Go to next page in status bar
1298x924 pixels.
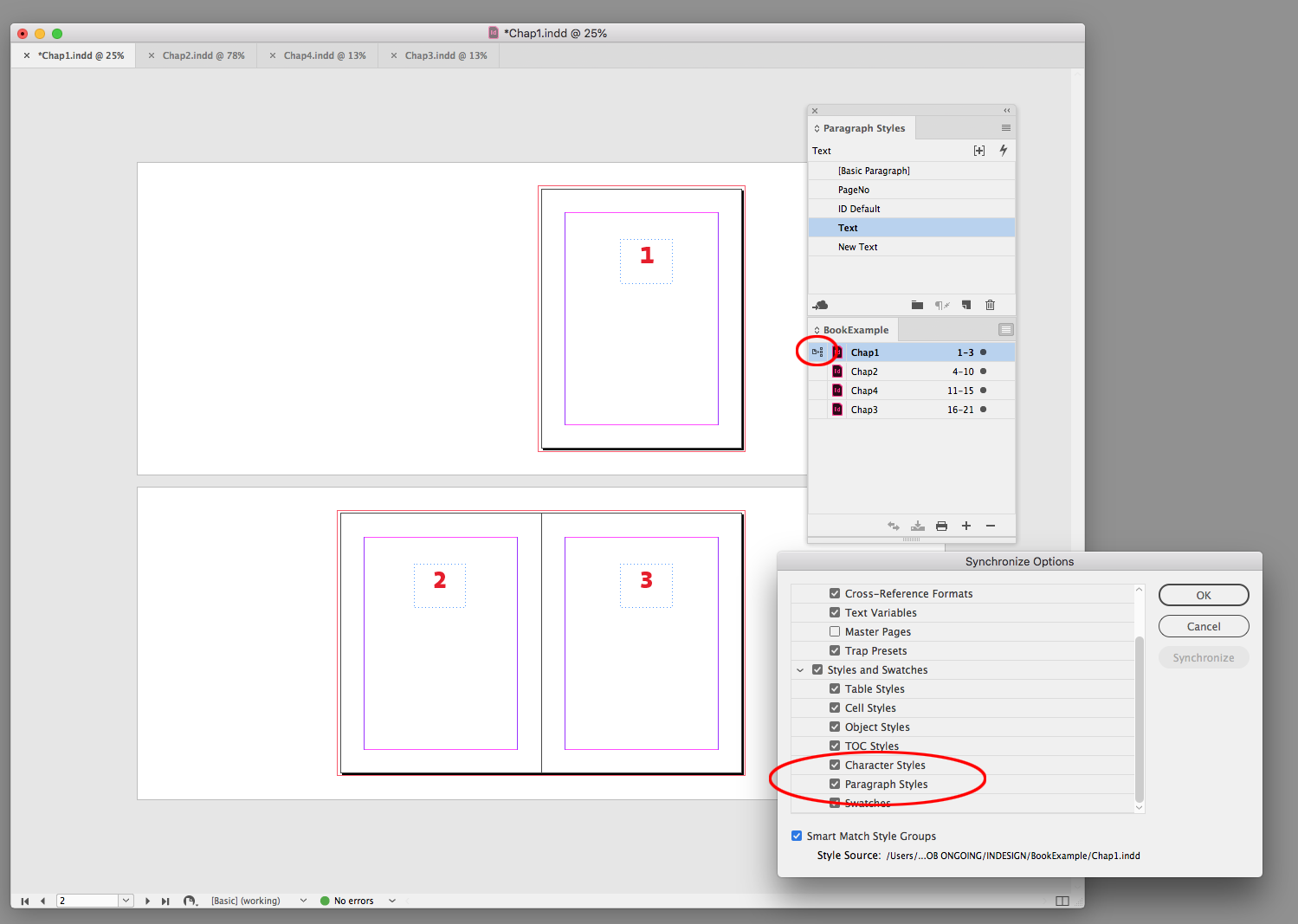[148, 901]
